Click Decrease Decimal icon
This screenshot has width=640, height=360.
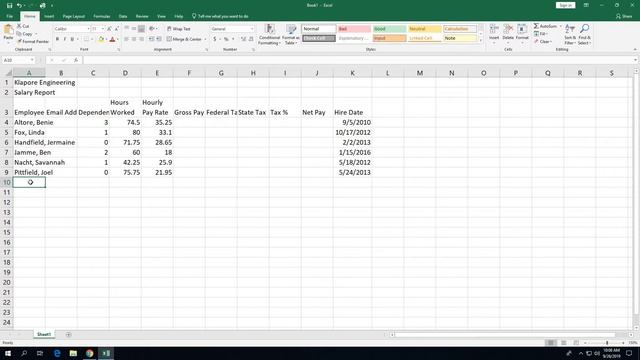tap(251, 39)
